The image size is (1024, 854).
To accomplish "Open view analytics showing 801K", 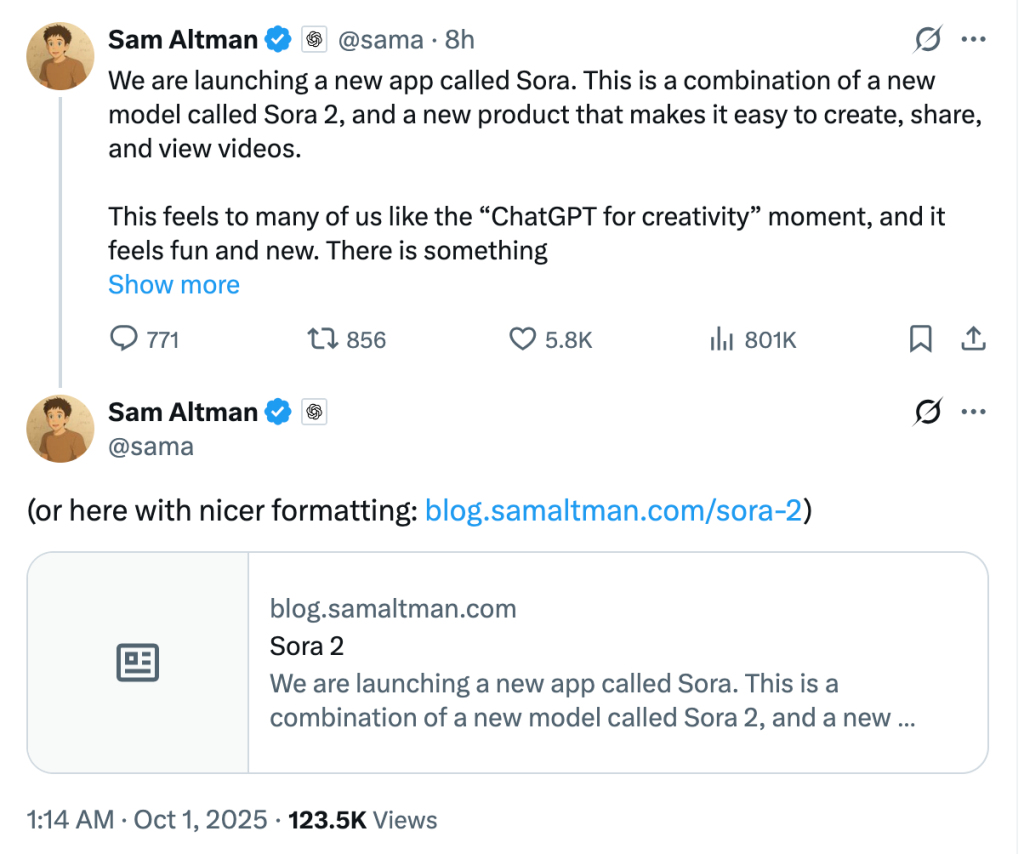I will [722, 340].
